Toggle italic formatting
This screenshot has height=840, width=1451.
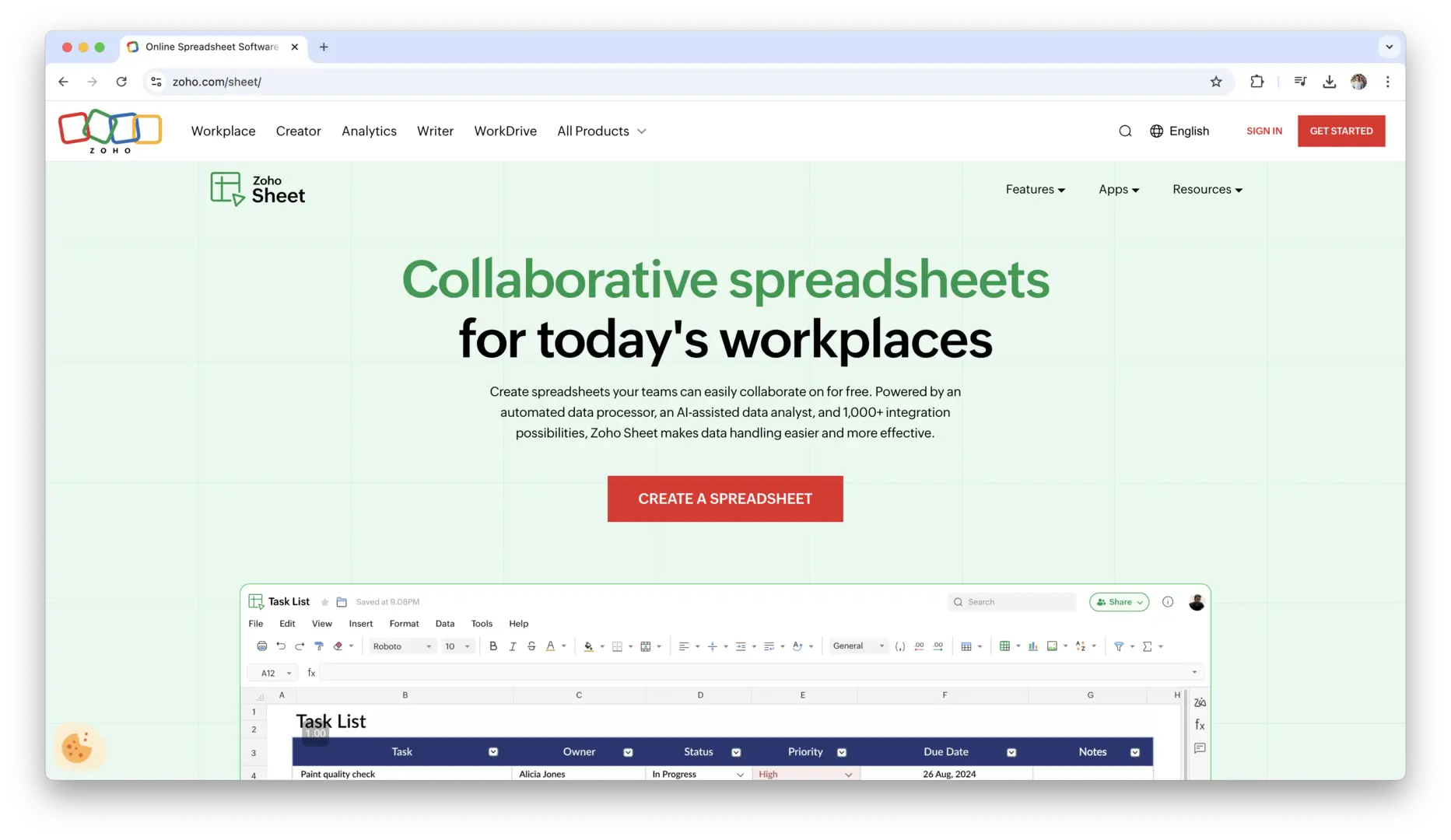[513, 646]
